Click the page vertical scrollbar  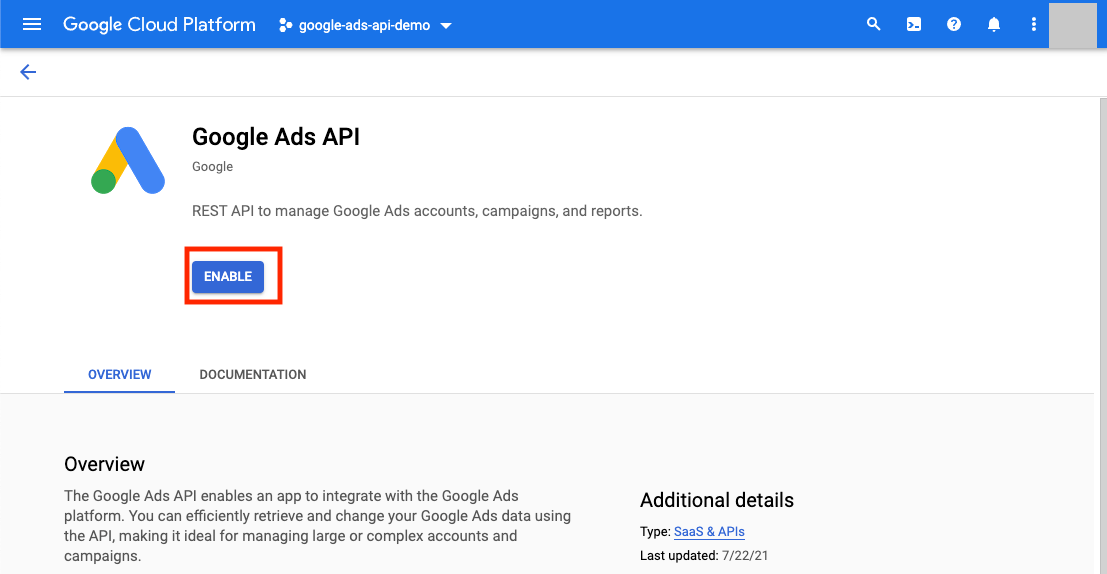click(1103, 335)
